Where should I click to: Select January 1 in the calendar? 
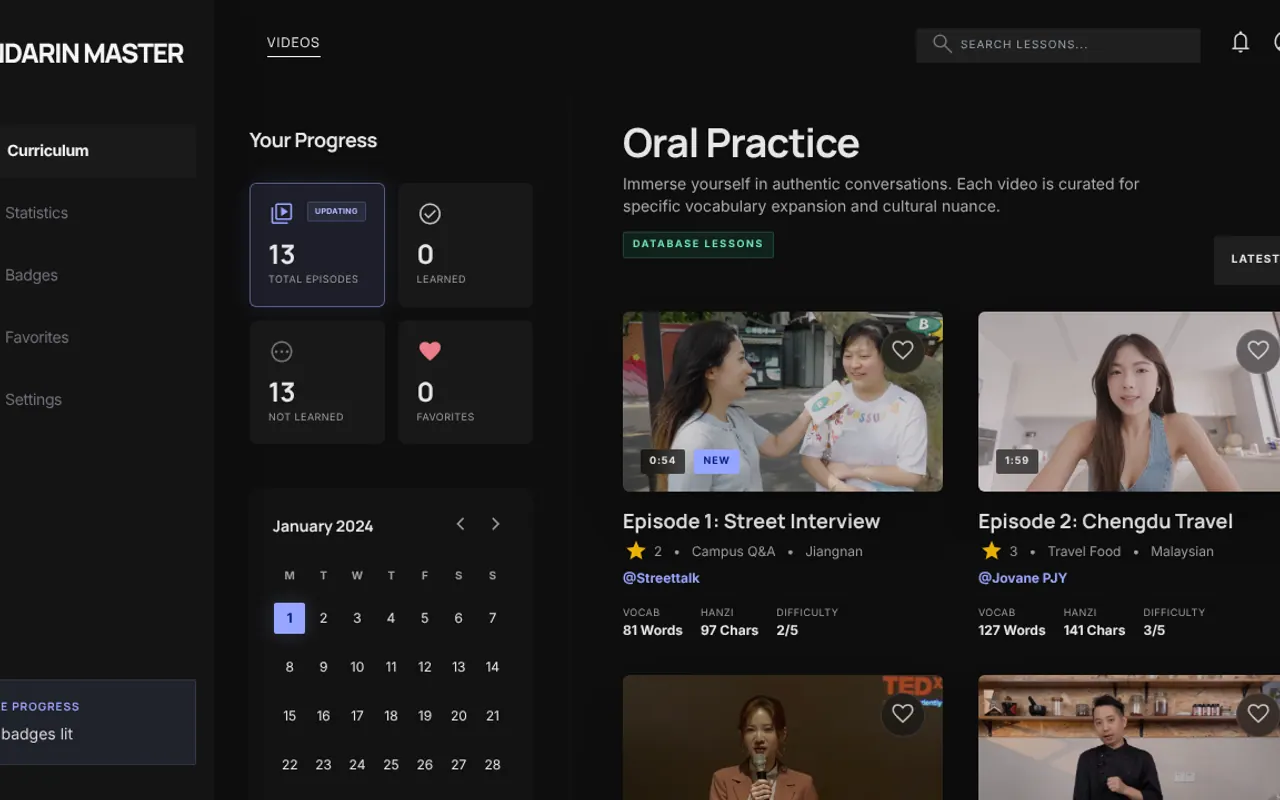tap(289, 618)
